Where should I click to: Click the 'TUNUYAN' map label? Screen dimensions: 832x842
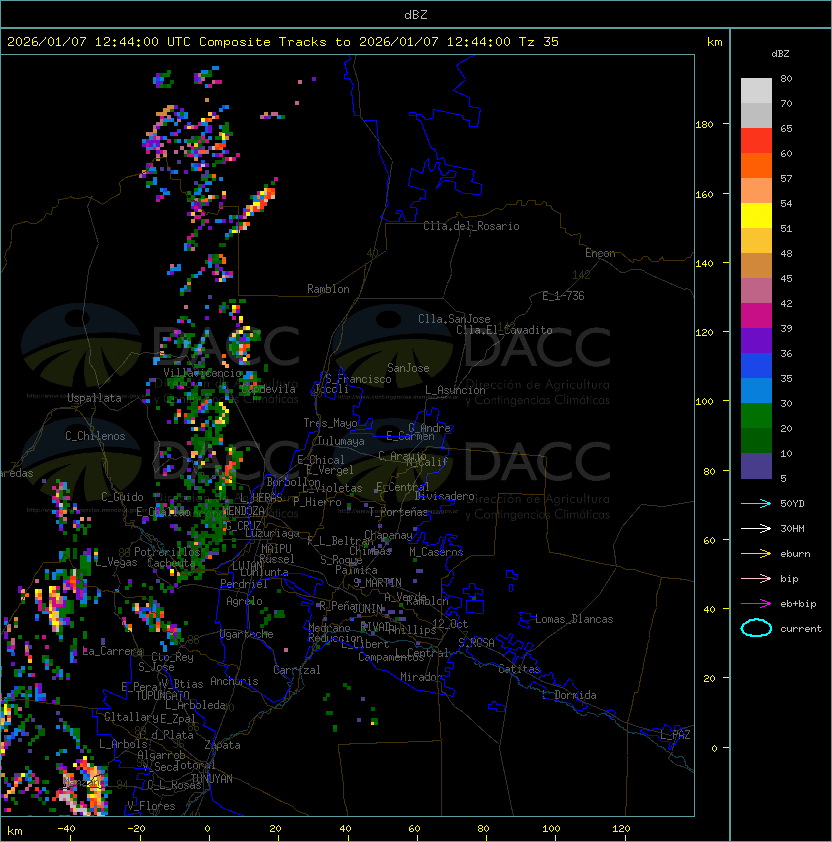[212, 779]
